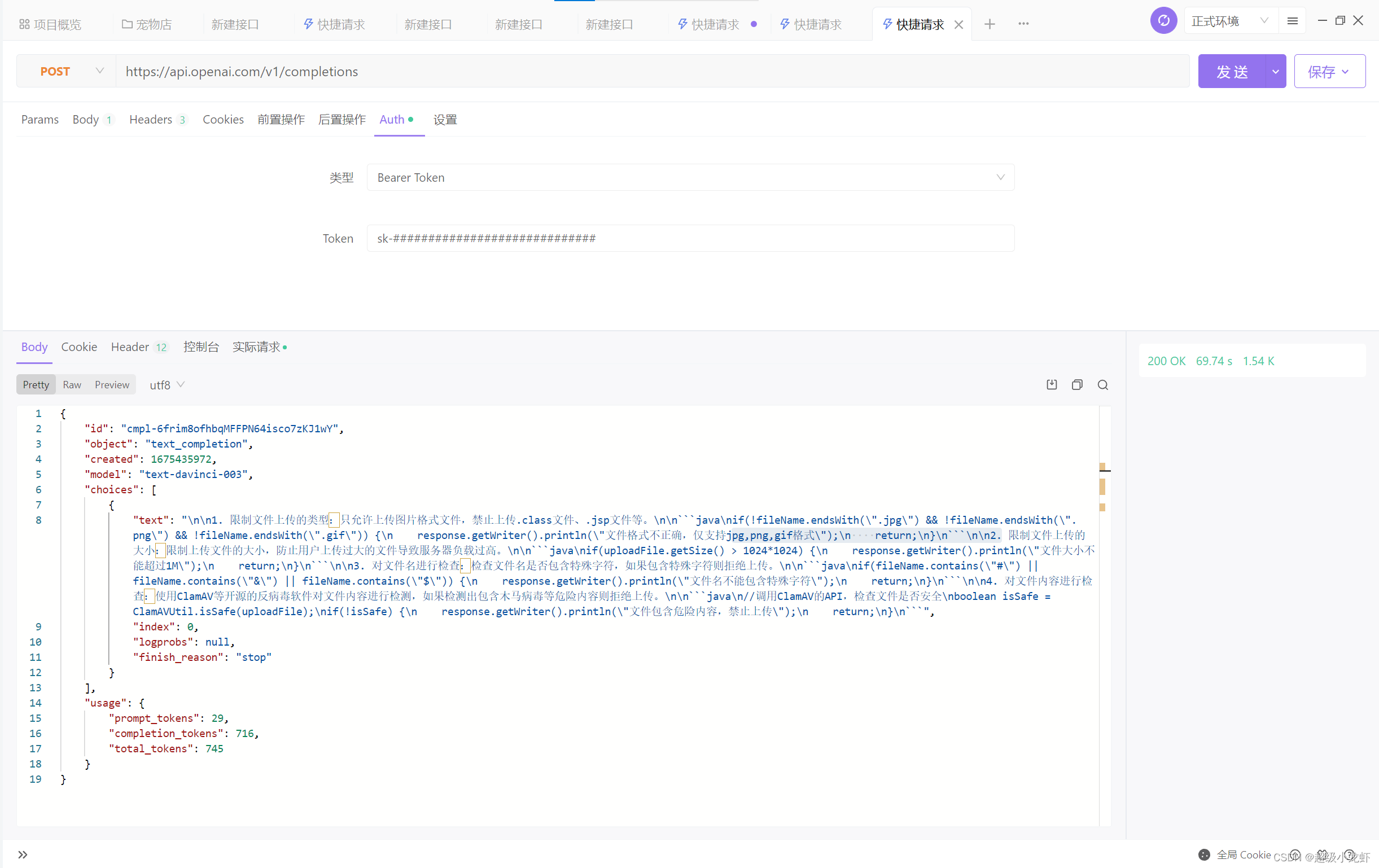Select the response Cookie tab

(x=79, y=347)
